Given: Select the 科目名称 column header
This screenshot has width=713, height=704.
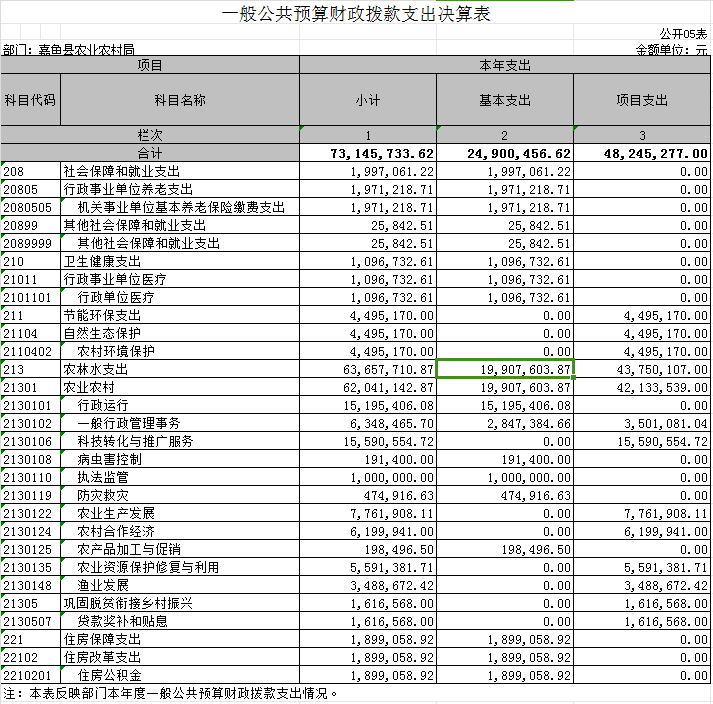Looking at the screenshot, I should (180, 100).
